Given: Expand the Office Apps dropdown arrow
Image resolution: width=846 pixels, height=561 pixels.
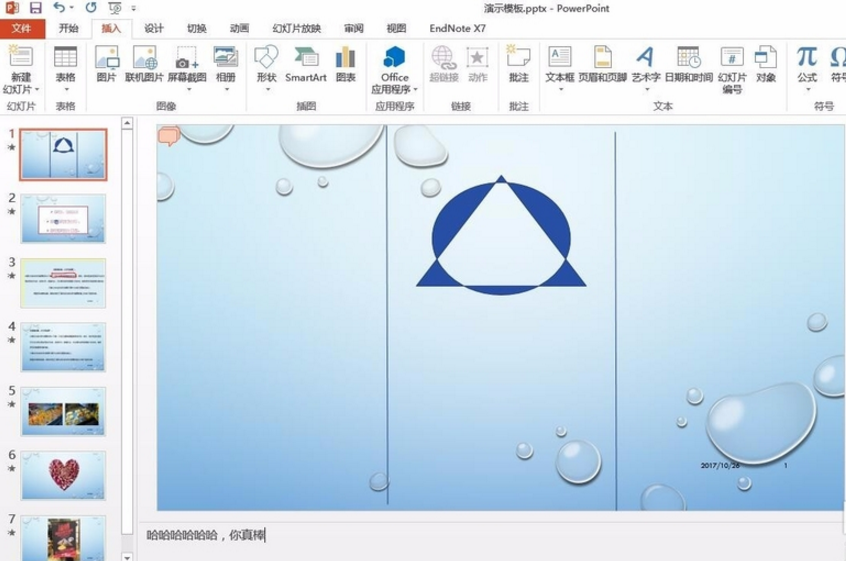Looking at the screenshot, I should point(415,90).
